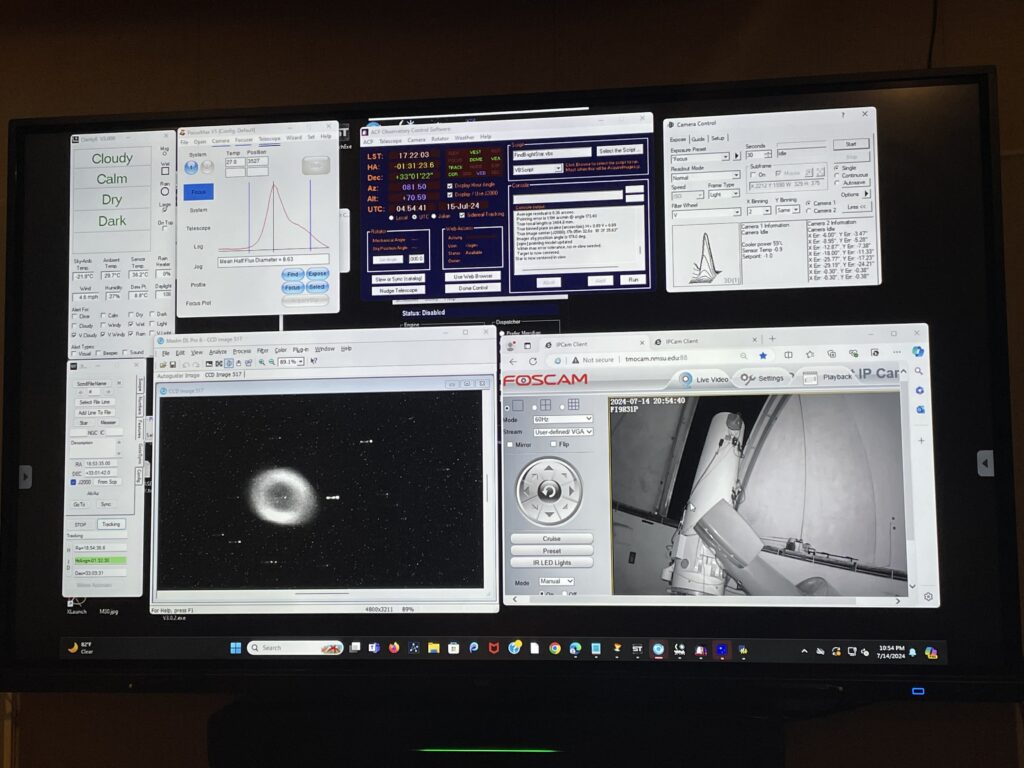Viewport: 1024px width, 768px height.
Task: Click the play arrow beside Exposure Preset
Action: [737, 156]
